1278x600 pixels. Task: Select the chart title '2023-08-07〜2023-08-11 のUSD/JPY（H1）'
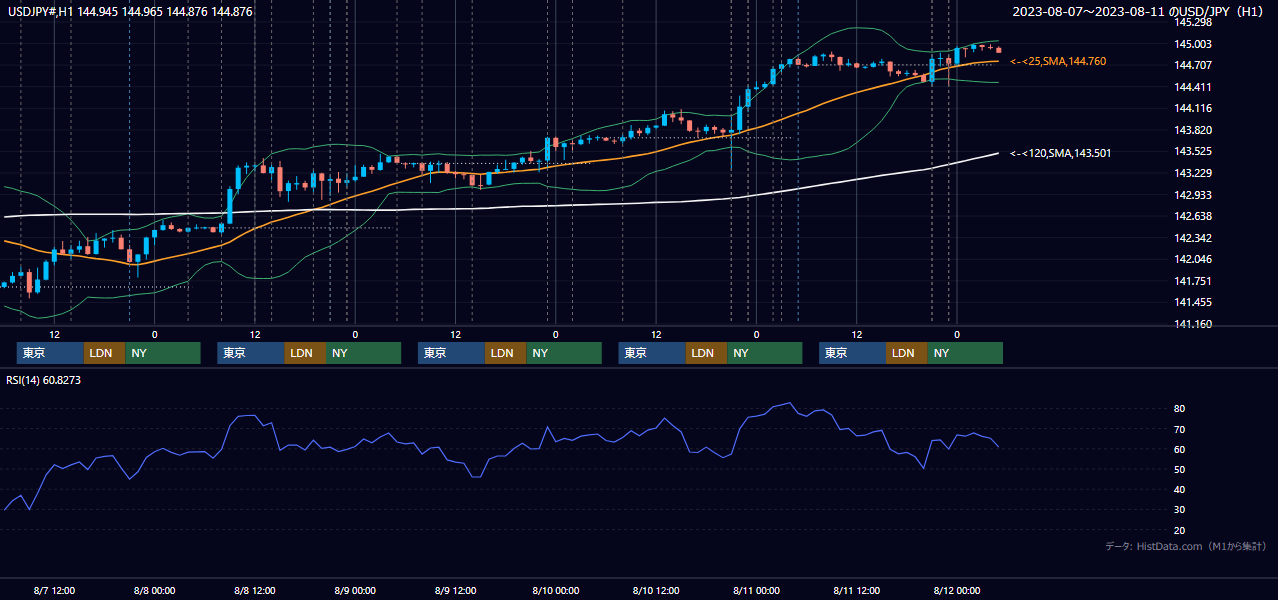pyautogui.click(x=1139, y=12)
